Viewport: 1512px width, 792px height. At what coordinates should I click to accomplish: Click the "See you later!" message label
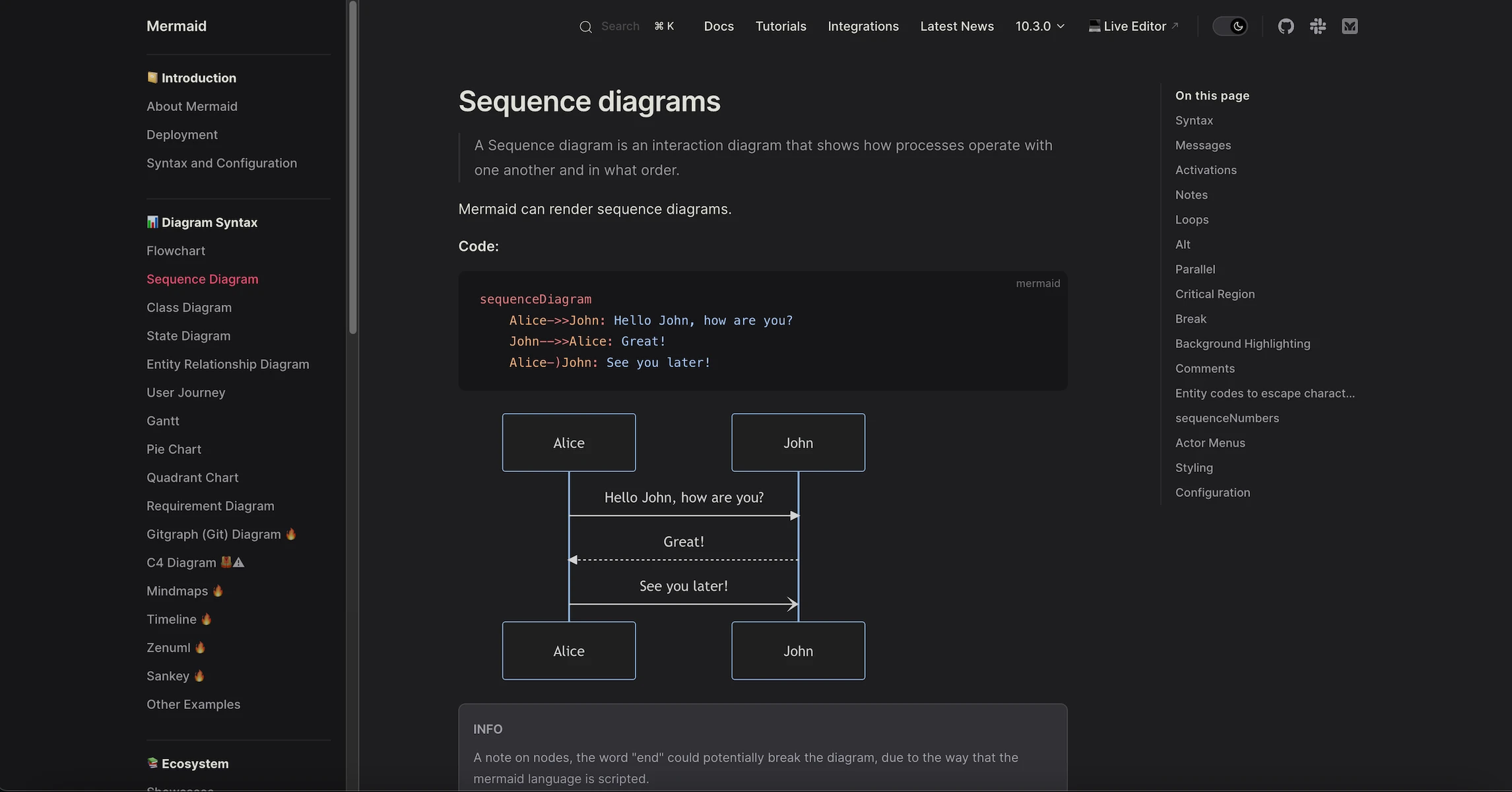(x=684, y=586)
